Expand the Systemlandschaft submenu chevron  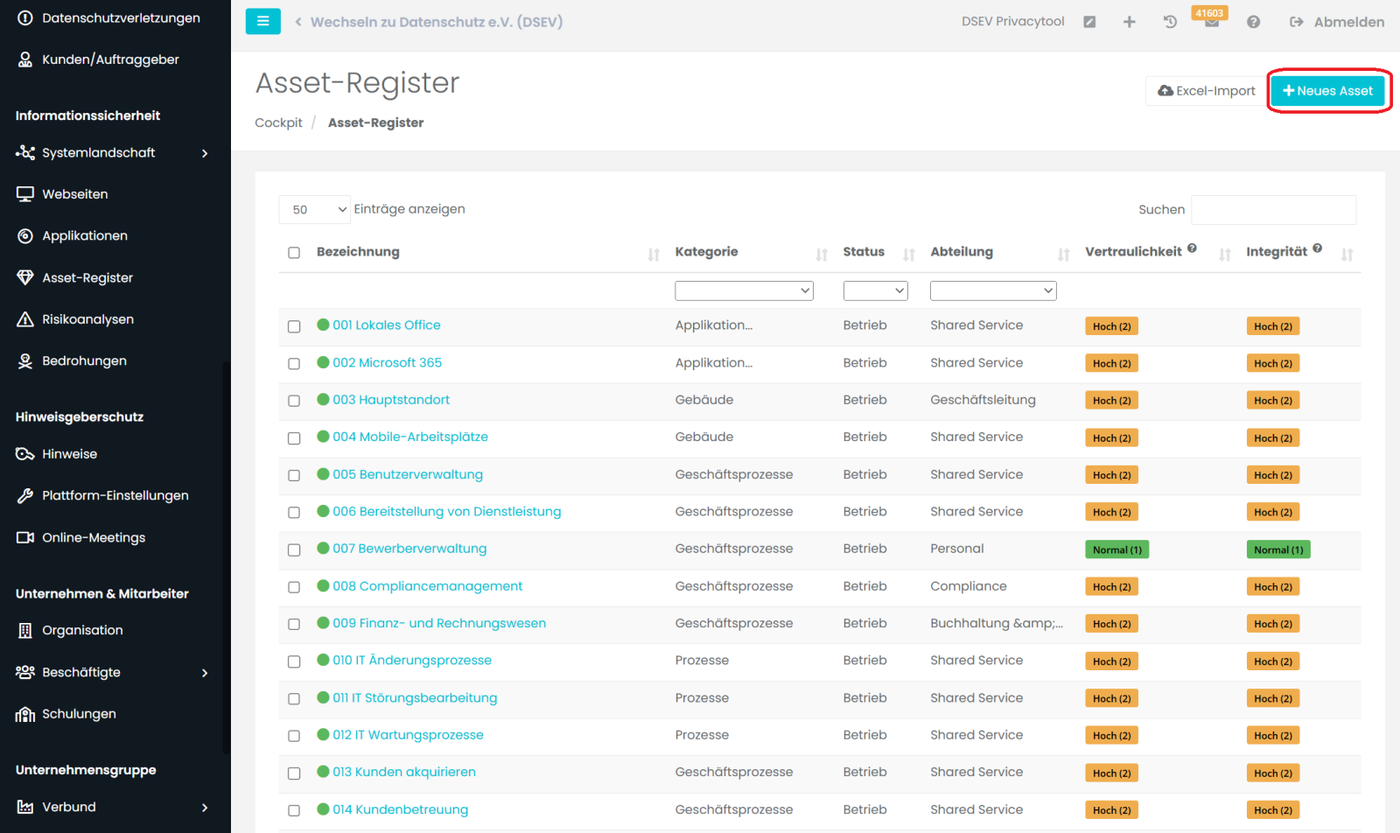(205, 153)
